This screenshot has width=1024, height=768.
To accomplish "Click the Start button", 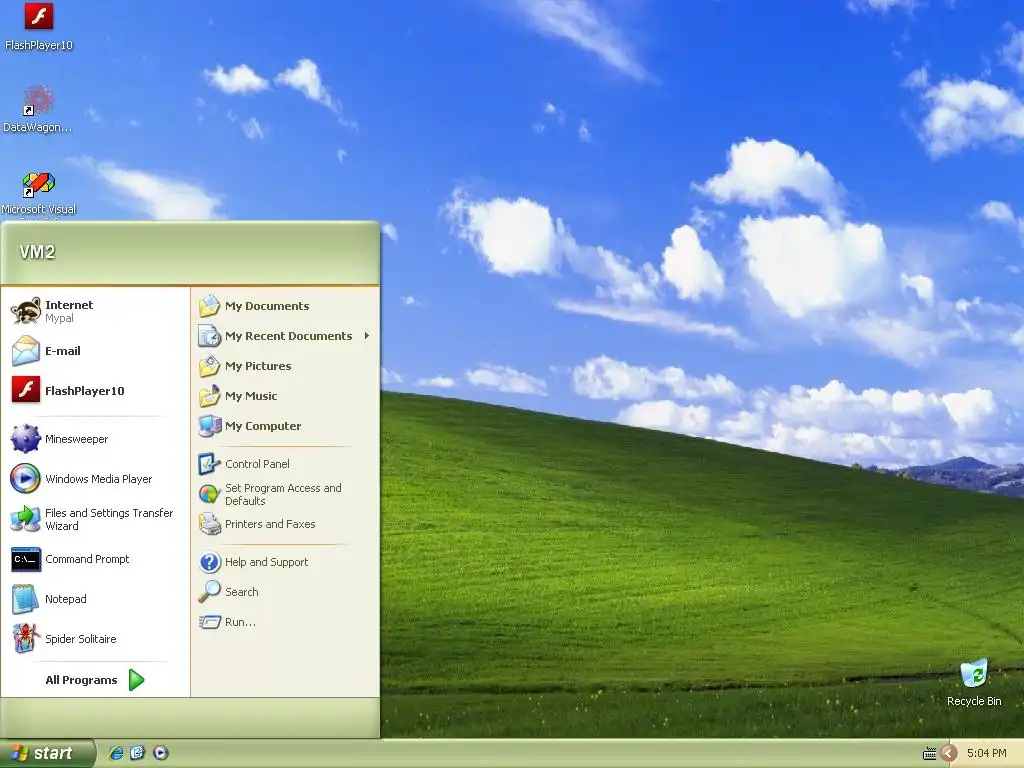I will tap(47, 753).
